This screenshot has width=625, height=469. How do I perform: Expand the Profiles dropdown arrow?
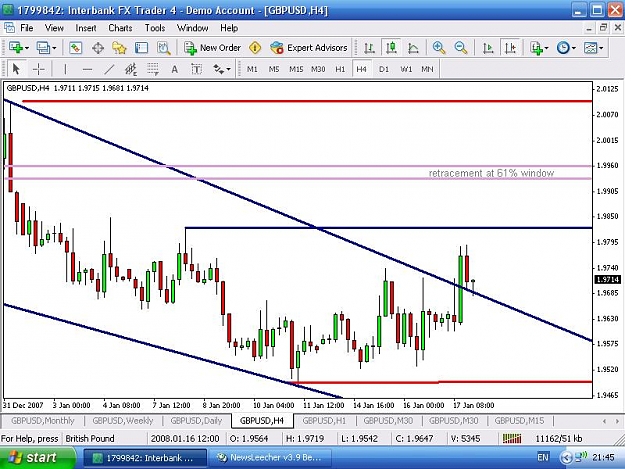54,48
